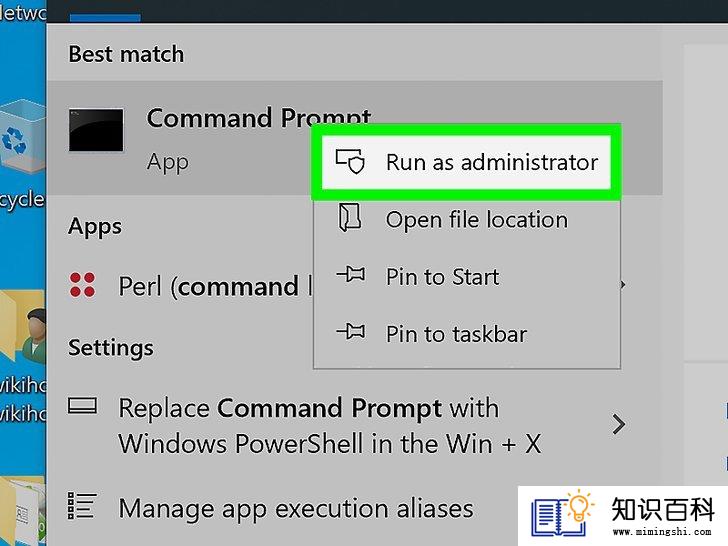This screenshot has width=728, height=546.
Task: Choose Open file location menu entry
Action: 467,219
